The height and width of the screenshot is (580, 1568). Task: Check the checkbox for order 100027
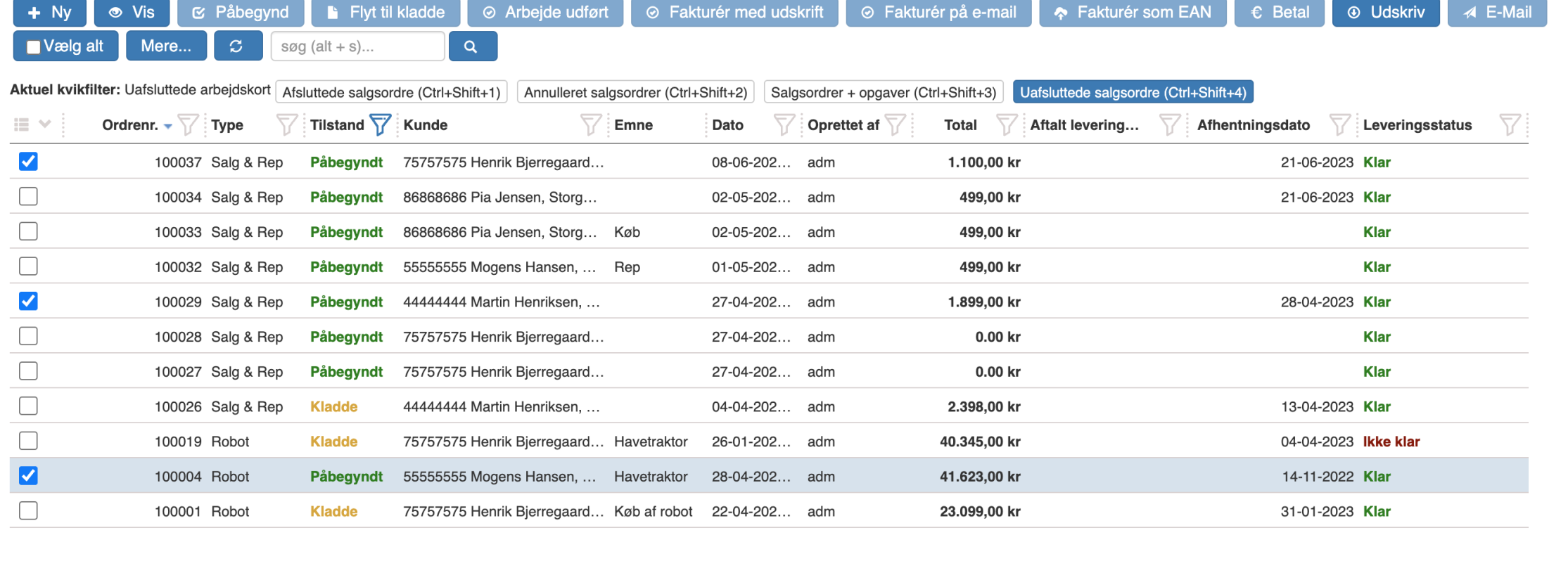(28, 371)
